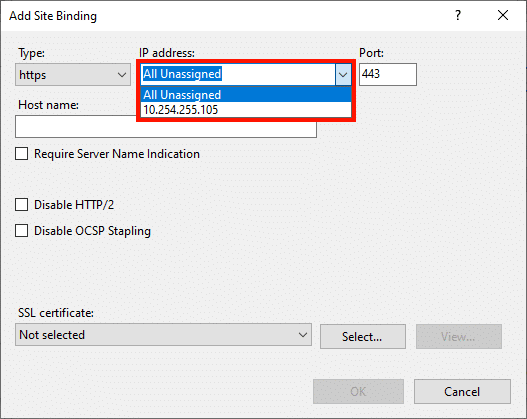The image size is (527, 419).
Task: Choose 10.254.255.105 from IP list
Action: 246,110
